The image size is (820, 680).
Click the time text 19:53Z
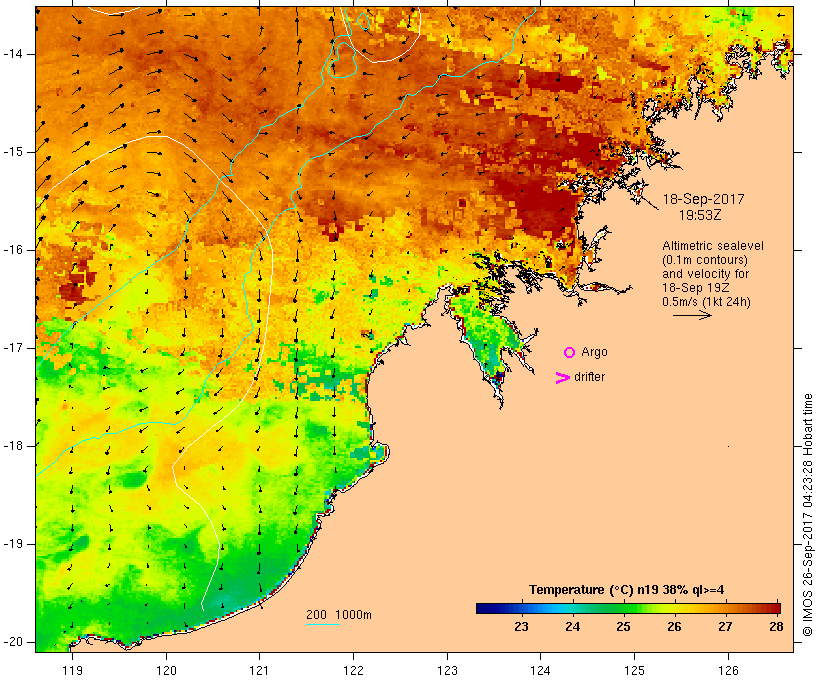(700, 215)
